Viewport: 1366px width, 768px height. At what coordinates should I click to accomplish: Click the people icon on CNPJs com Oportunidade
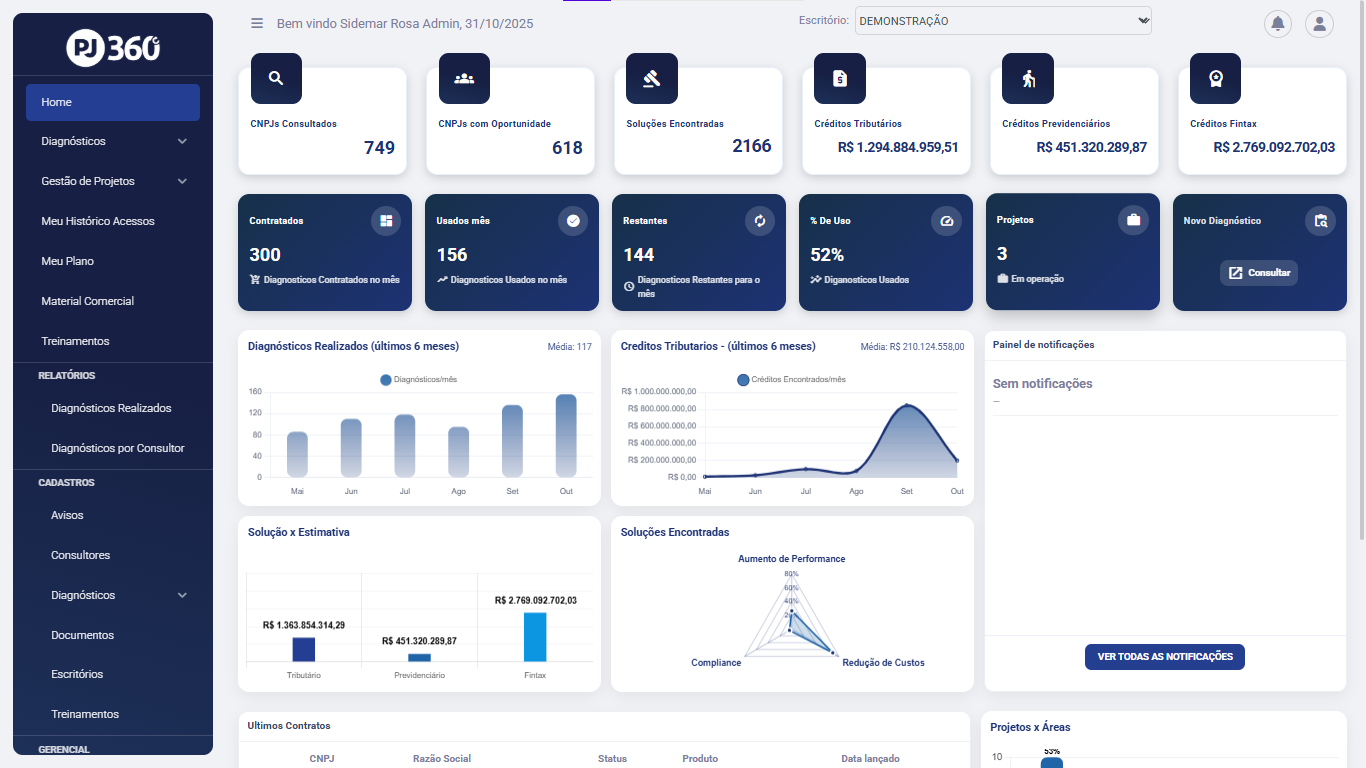pos(464,78)
